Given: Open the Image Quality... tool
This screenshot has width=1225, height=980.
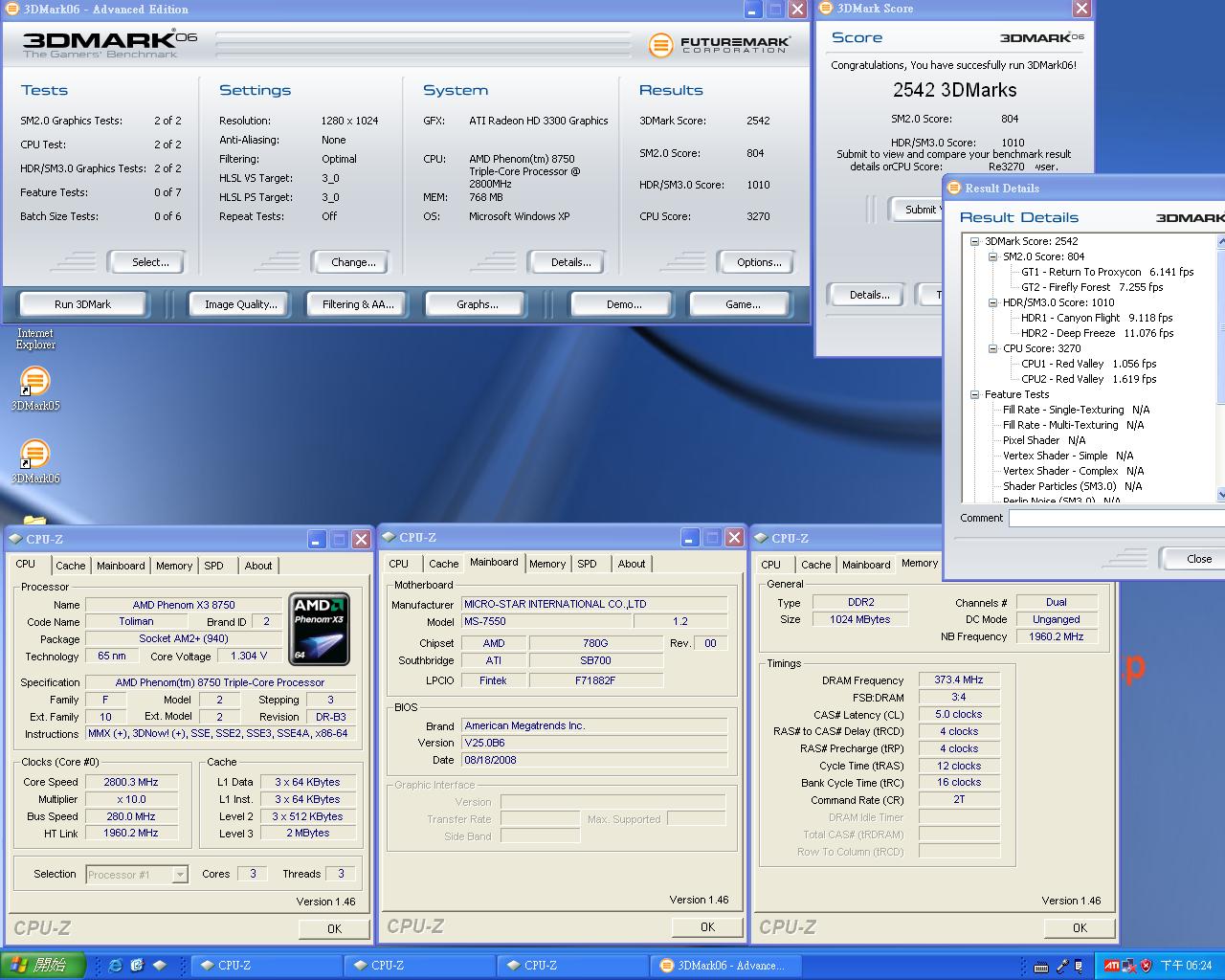Looking at the screenshot, I should tap(241, 304).
